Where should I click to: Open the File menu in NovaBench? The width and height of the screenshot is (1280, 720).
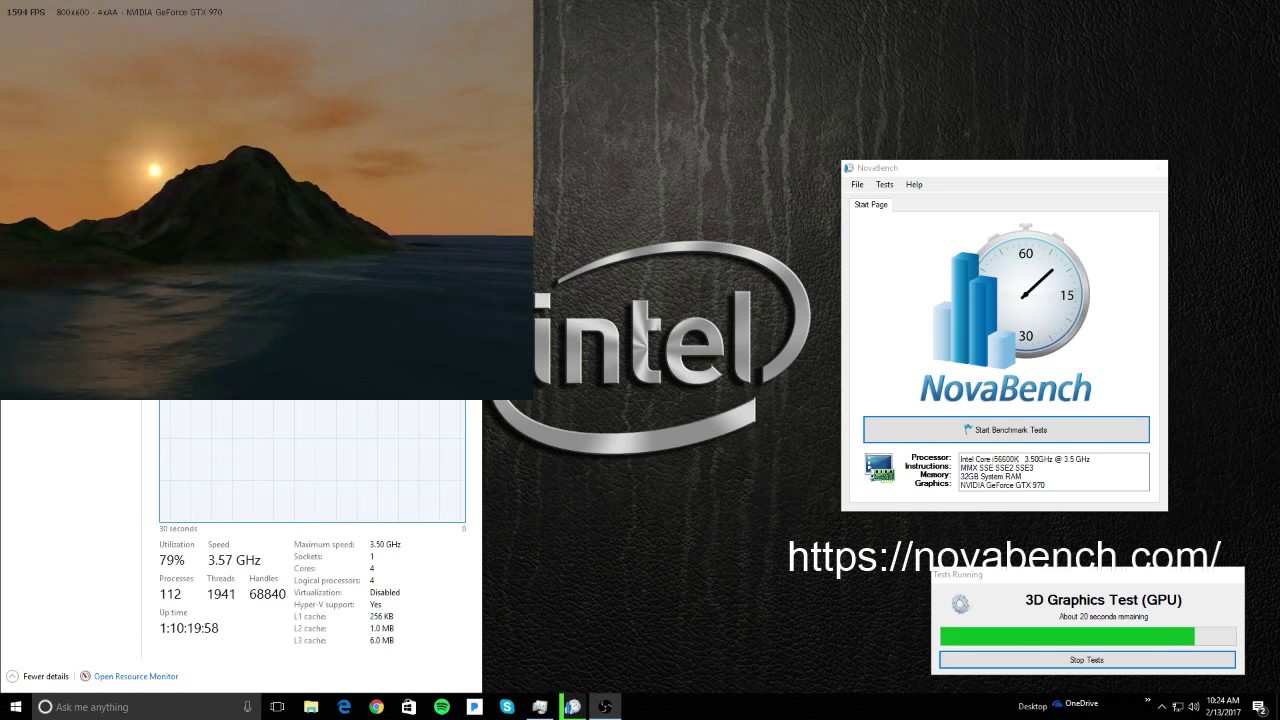tap(857, 184)
